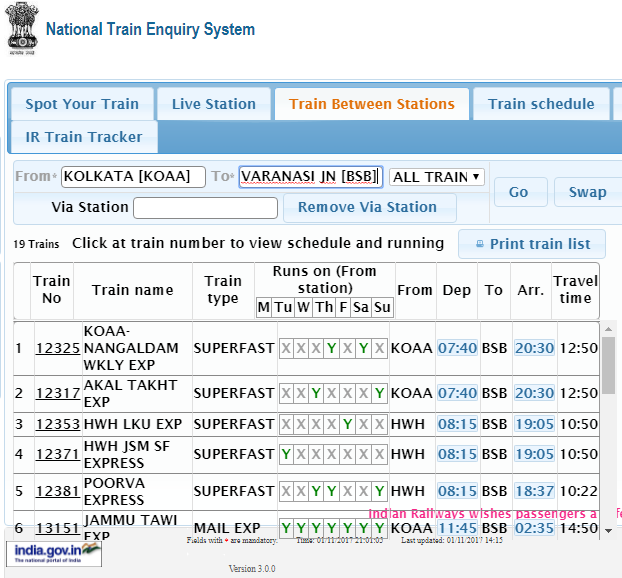The height and width of the screenshot is (578, 622).
Task: Click arrival time 18:37 for POORVA EXPRESS
Action: [534, 492]
